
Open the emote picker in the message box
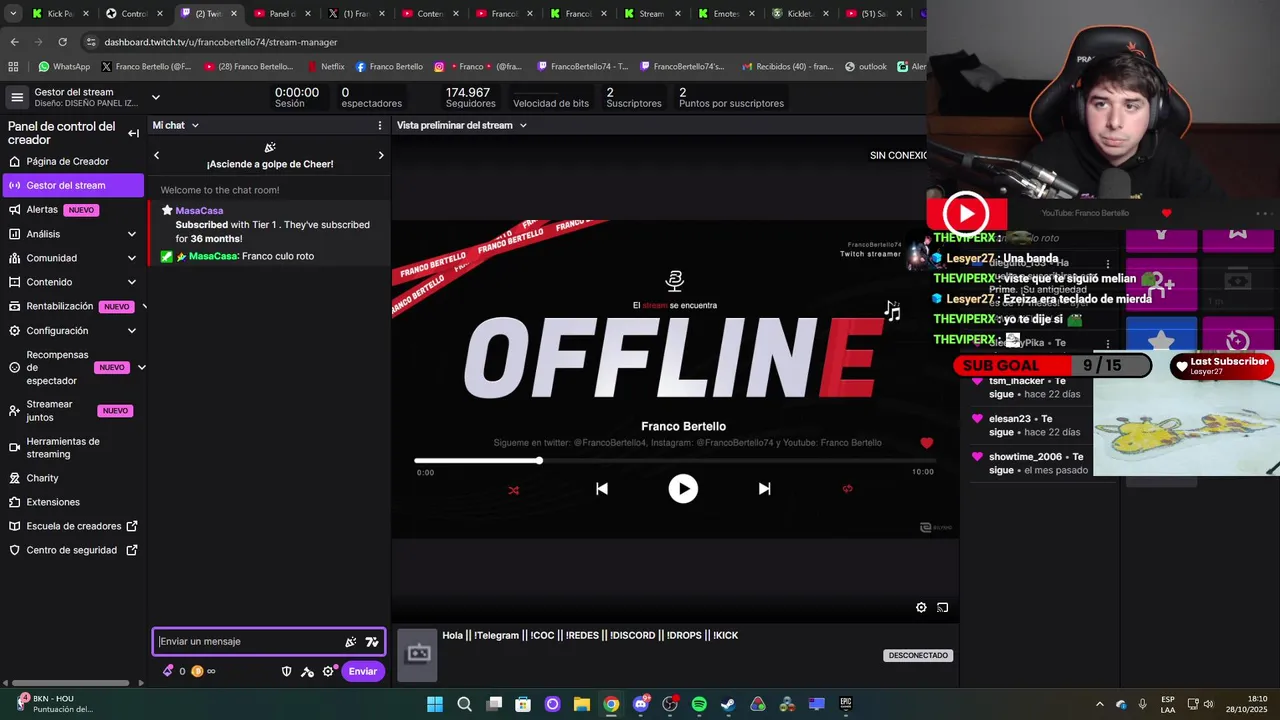tap(372, 642)
